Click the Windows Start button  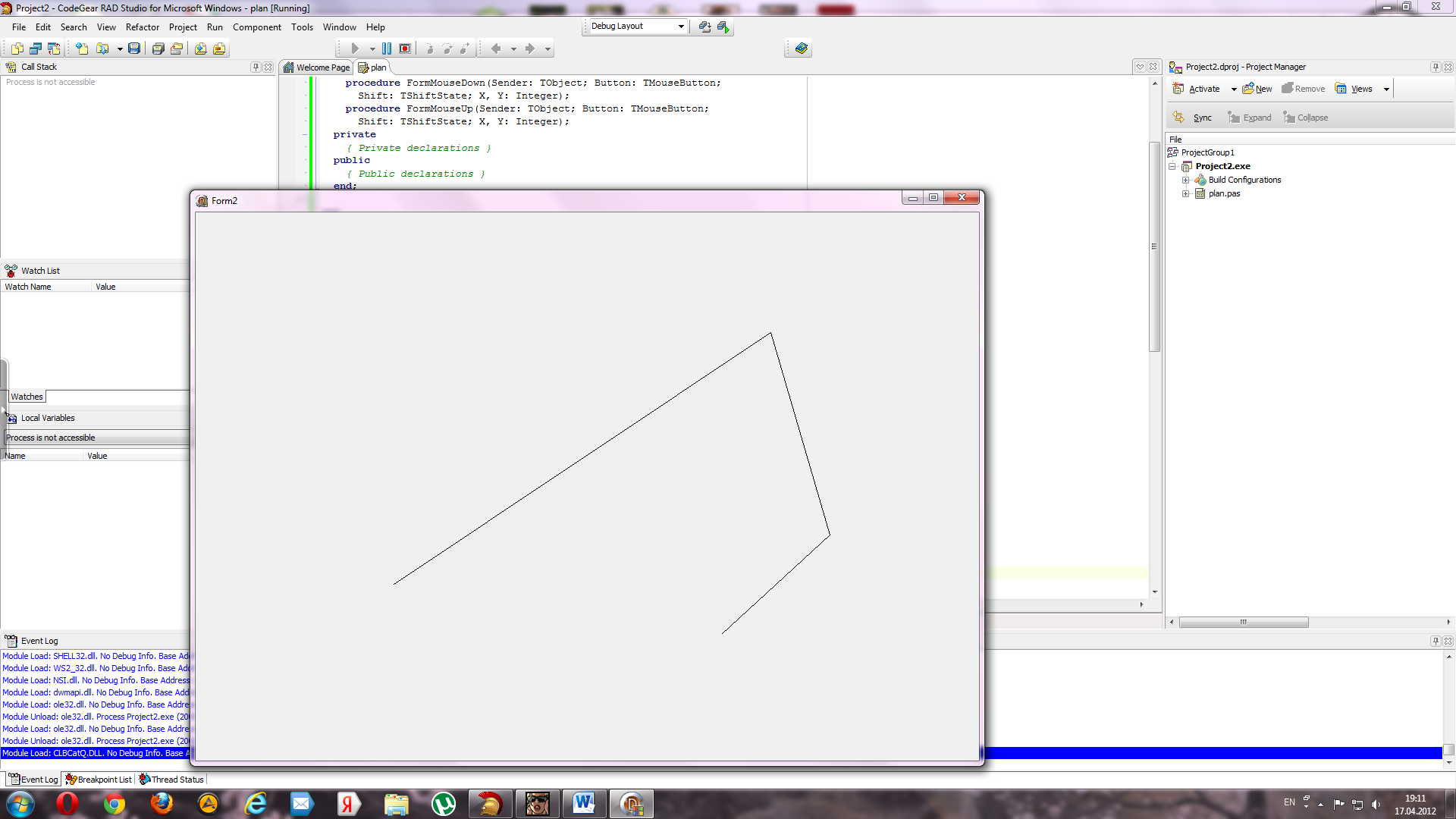tap(20, 804)
